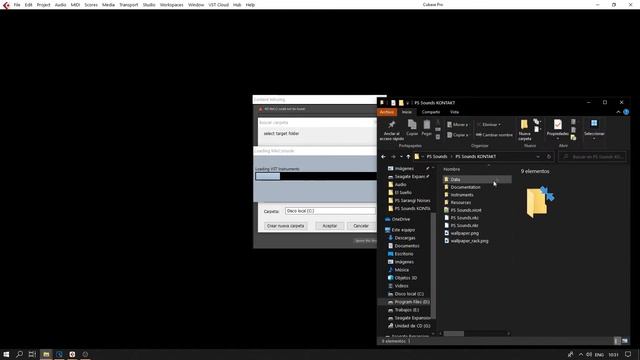Open the Project menu in Cubase
The height and width of the screenshot is (360, 640).
tap(43, 5)
